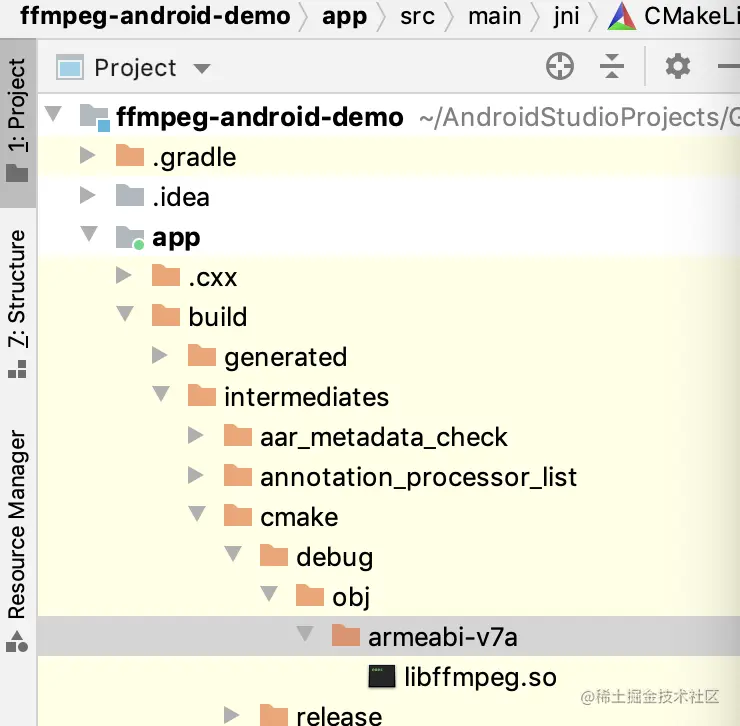Click the cmake folder icon
The image size is (740, 726).
237,515
